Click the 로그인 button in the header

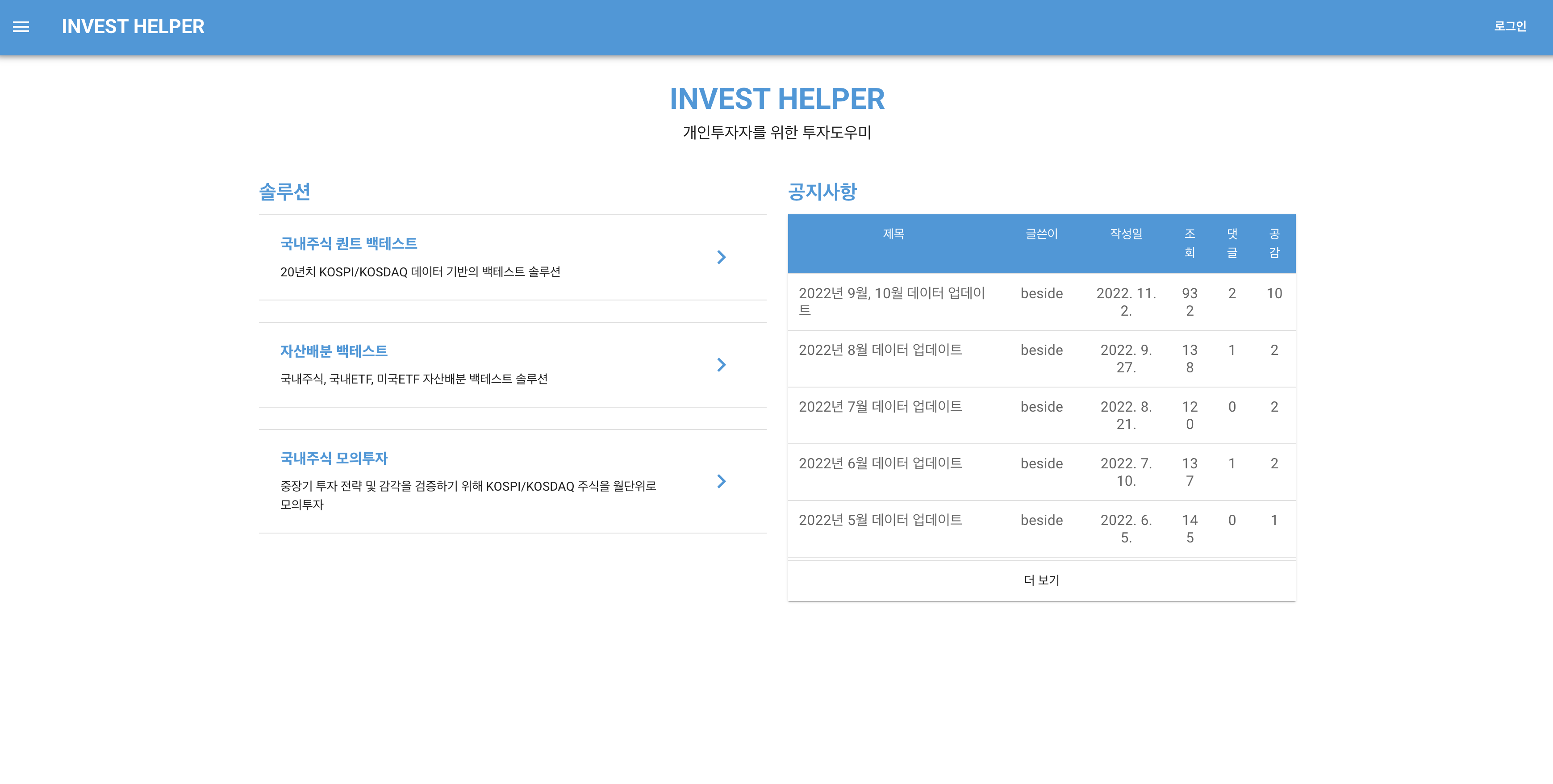tap(1509, 26)
